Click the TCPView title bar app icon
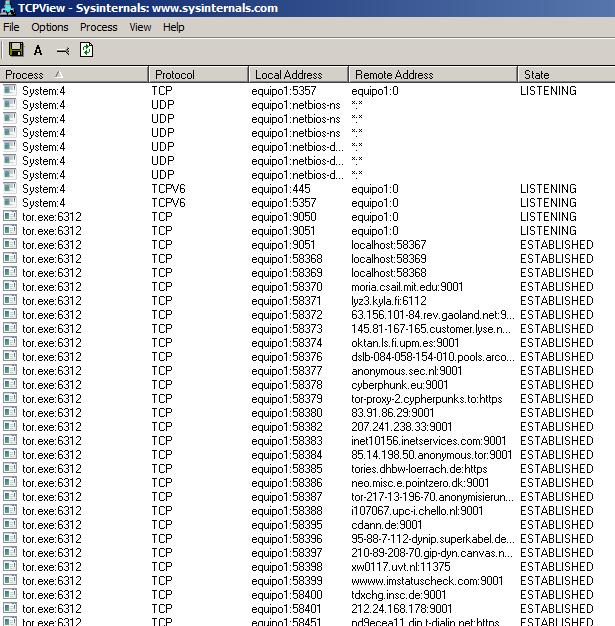615x626 pixels. [x=7, y=8]
